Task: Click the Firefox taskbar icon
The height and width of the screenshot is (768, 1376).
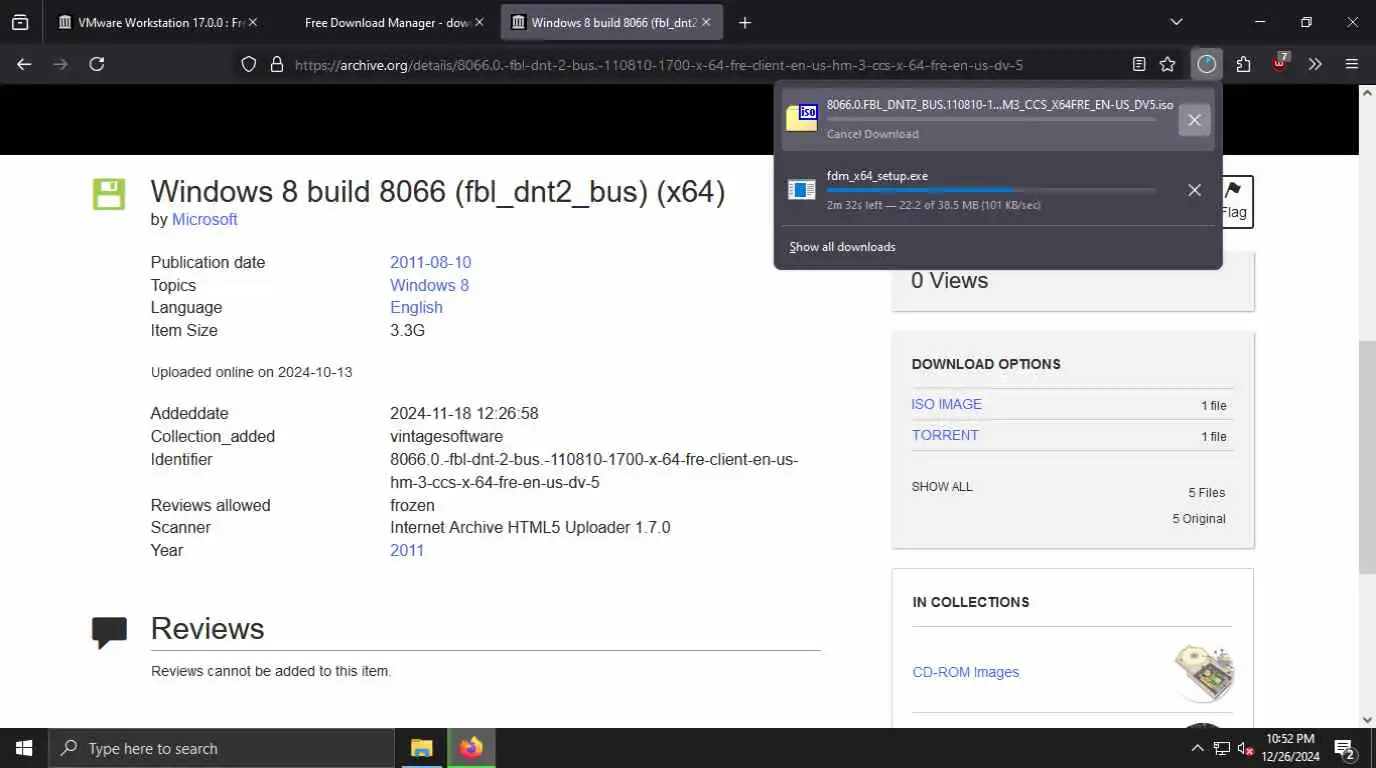Action: coord(470,748)
